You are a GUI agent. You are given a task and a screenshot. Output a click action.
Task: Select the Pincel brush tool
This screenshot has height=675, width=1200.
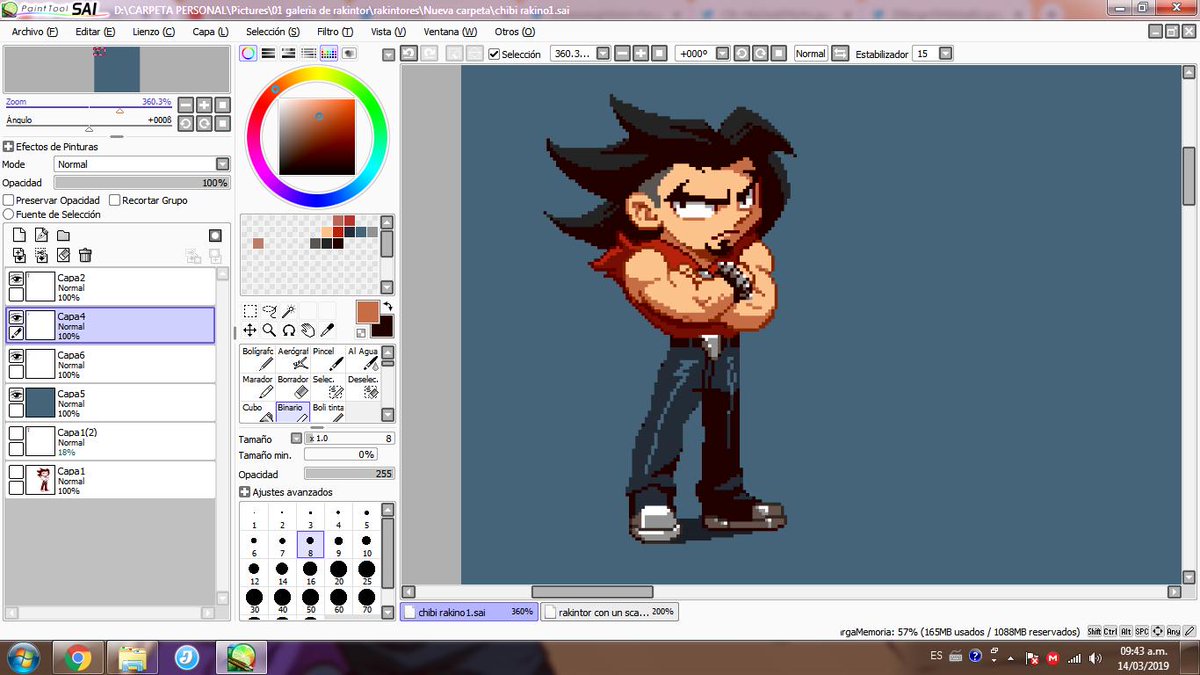(x=328, y=359)
